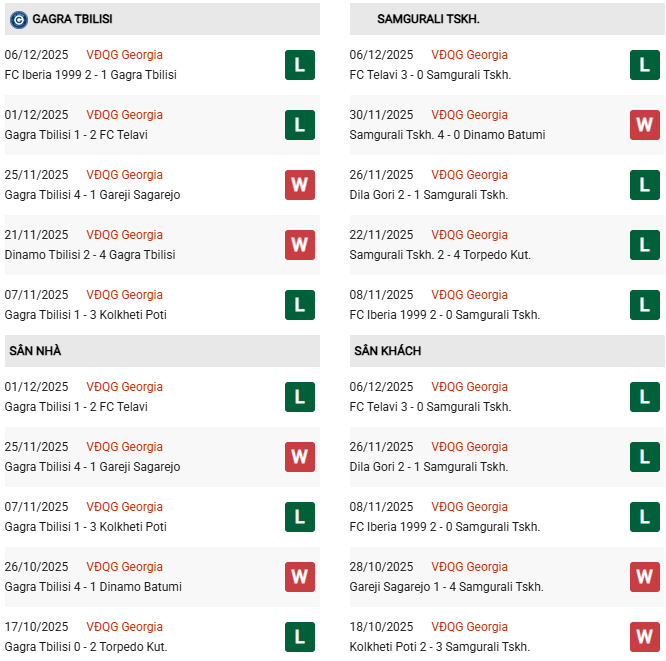Click the W badge for Samgurali 4-0 Dinamo Batumi
This screenshot has height=661, width=666.
coord(644,125)
